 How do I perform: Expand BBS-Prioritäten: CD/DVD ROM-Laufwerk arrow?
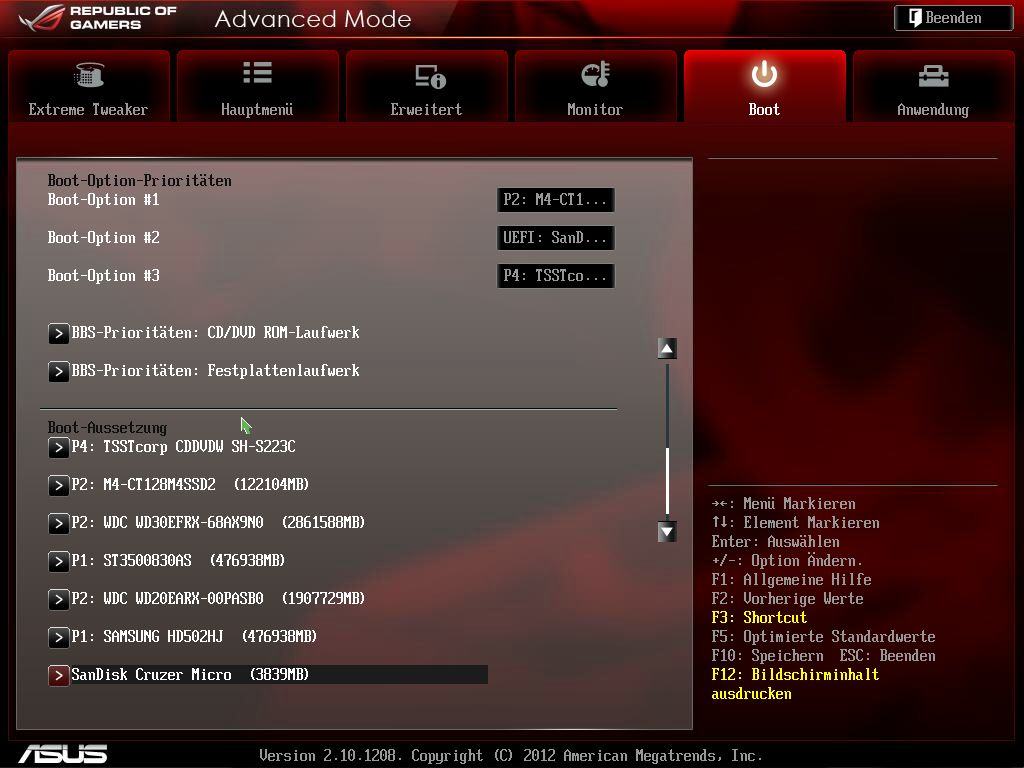coord(58,333)
